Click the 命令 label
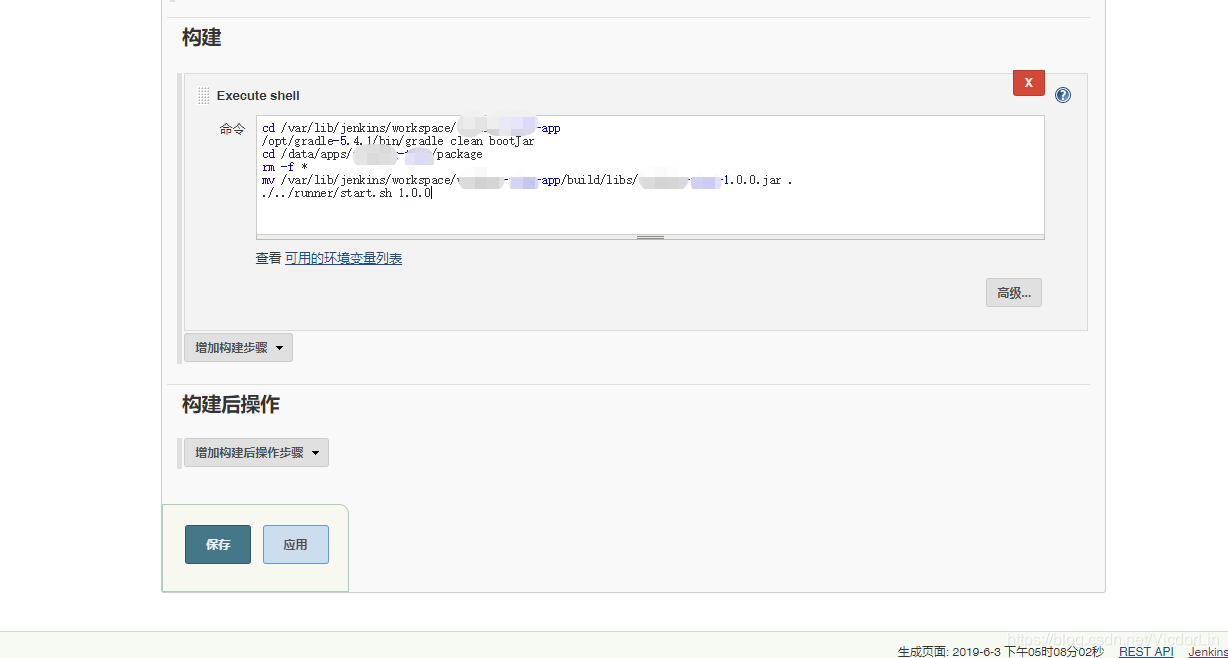This screenshot has height=658, width=1228. click(232, 129)
